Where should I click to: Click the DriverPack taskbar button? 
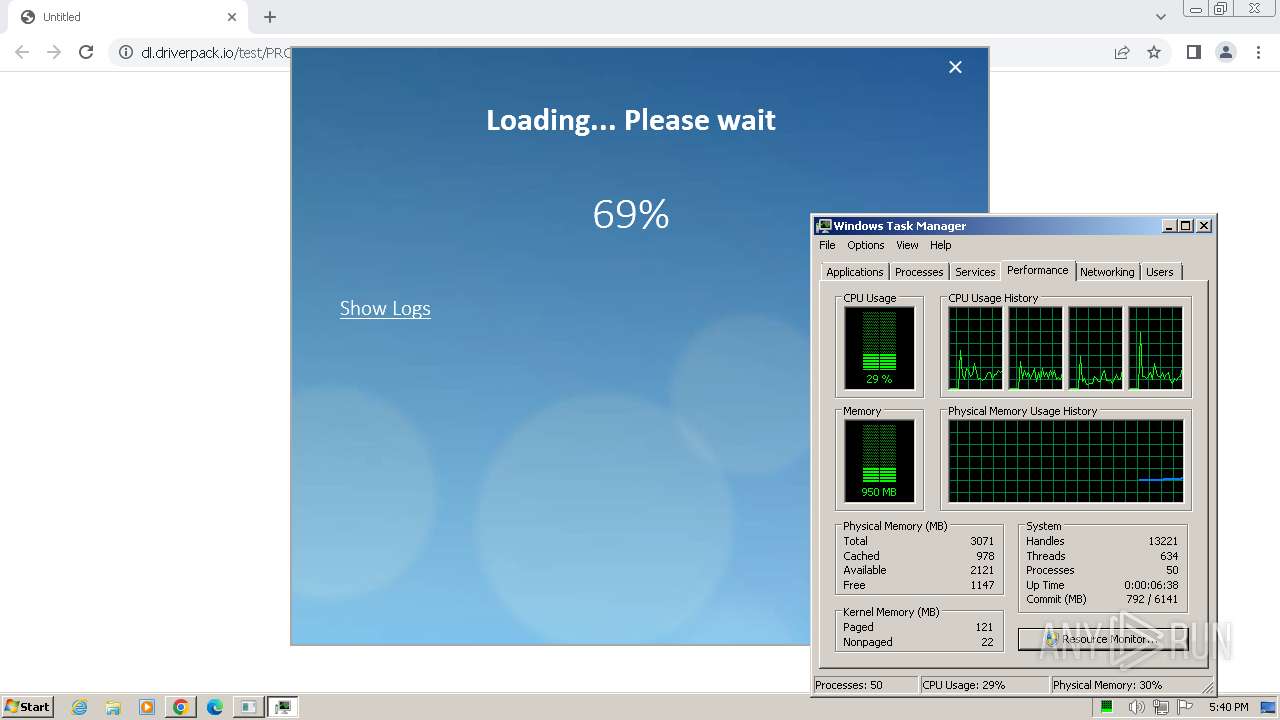click(249, 707)
